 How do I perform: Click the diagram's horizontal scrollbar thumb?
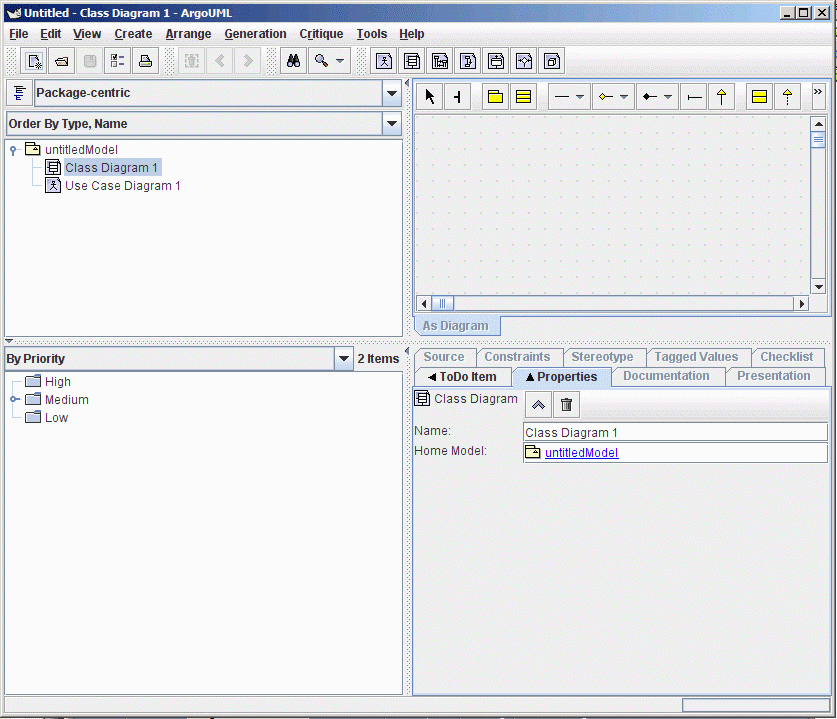tap(443, 304)
